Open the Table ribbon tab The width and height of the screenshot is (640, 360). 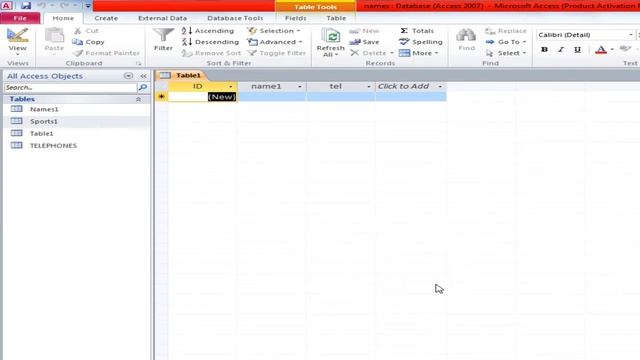click(336, 18)
